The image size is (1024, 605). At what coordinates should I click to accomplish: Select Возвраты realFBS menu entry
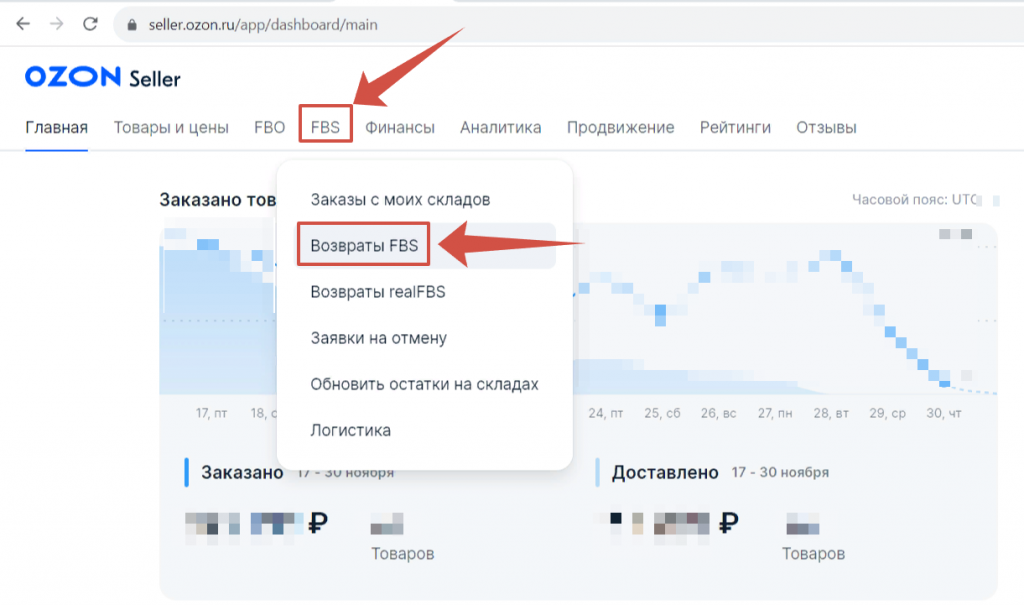pyautogui.click(x=377, y=292)
